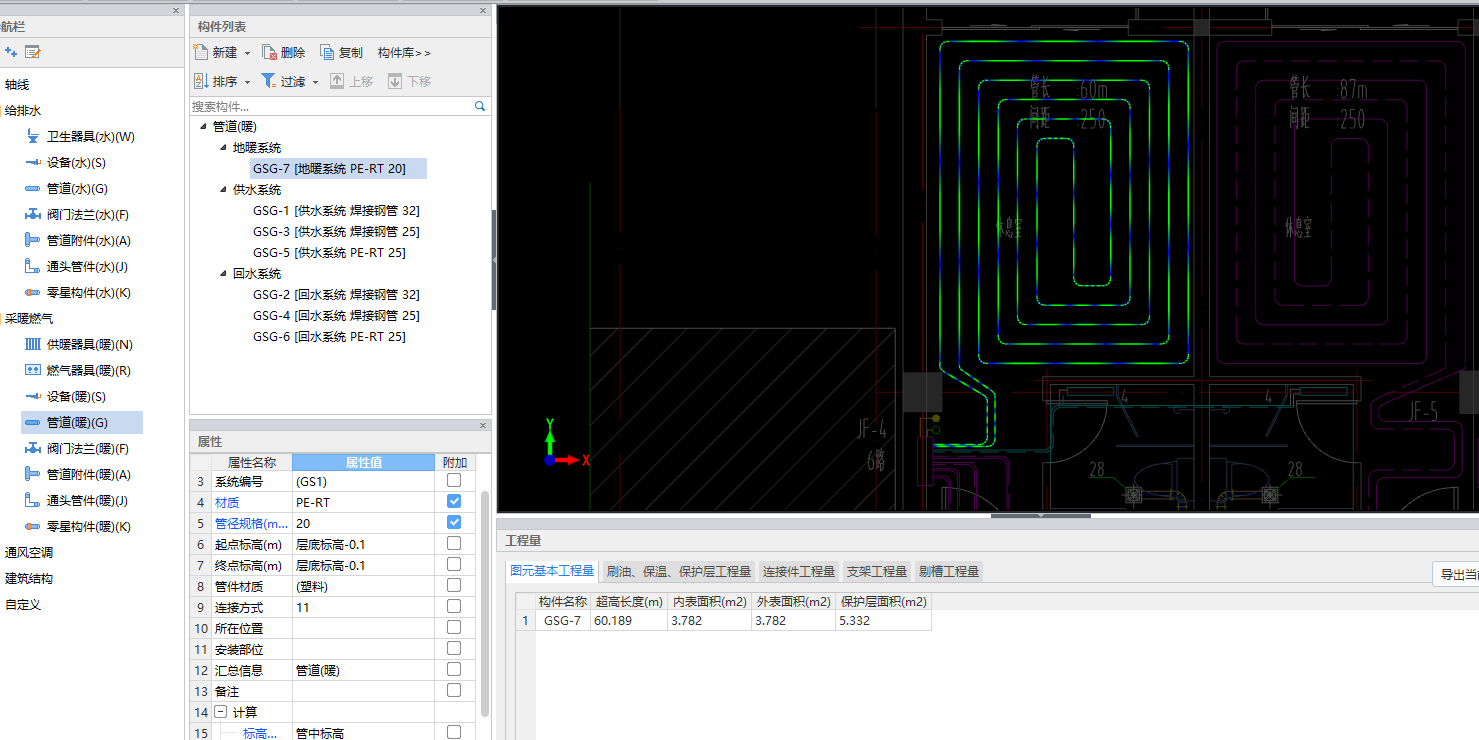Toggle 附加 checkbox for 系统编号
The image size is (1479, 740).
pyautogui.click(x=454, y=480)
